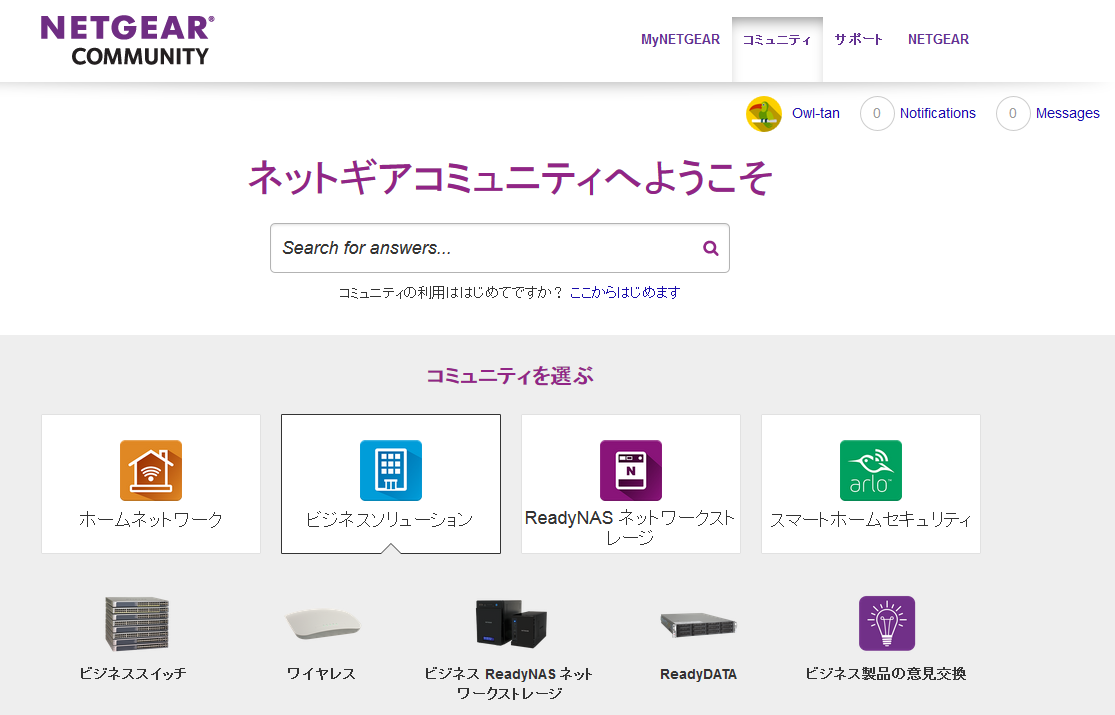The image size is (1115, 715).
Task: Open the black ReadyNAS devices image
Action: [x=511, y=623]
